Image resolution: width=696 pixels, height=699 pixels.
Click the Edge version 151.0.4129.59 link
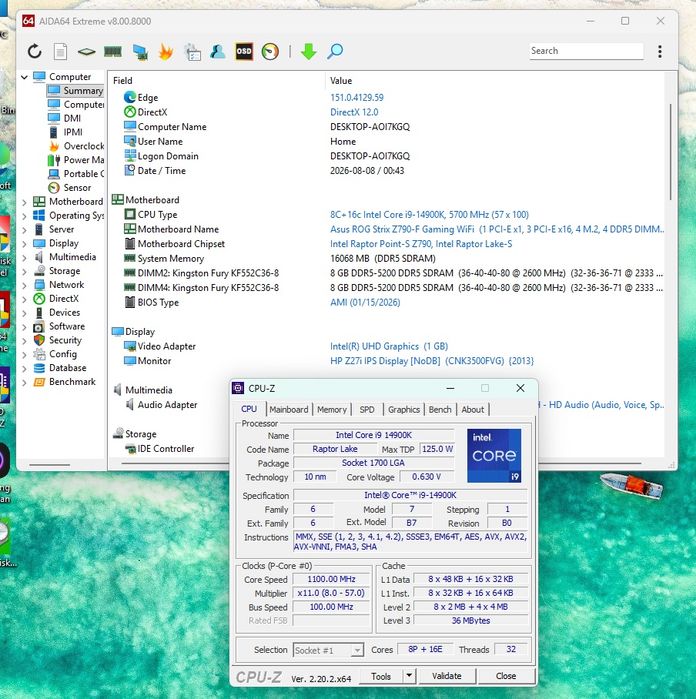click(x=357, y=97)
